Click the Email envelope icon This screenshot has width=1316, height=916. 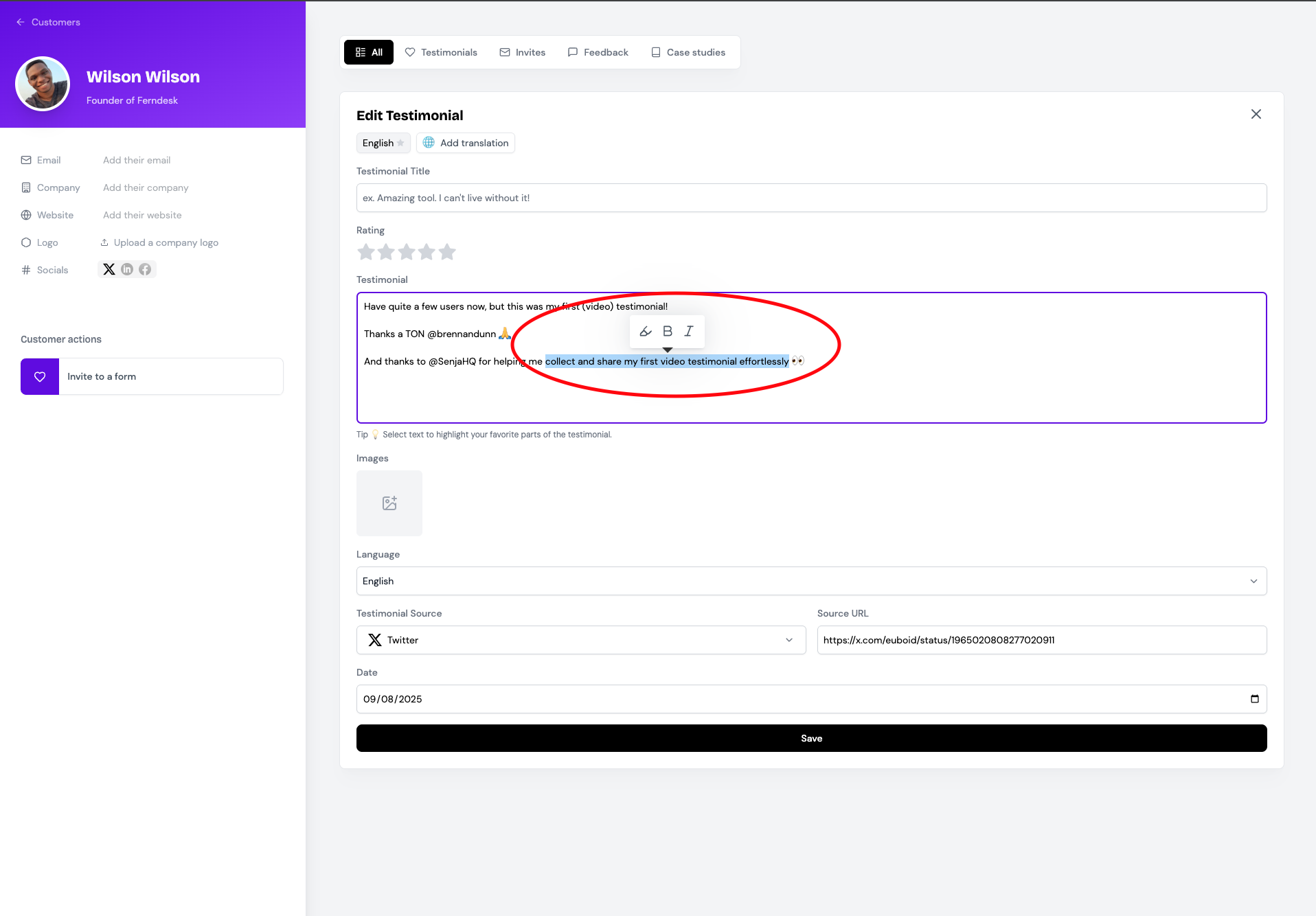tap(26, 160)
